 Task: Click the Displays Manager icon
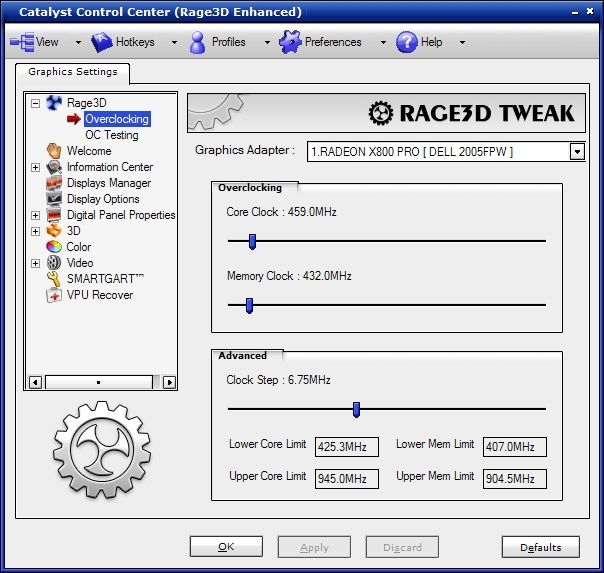tap(54, 183)
